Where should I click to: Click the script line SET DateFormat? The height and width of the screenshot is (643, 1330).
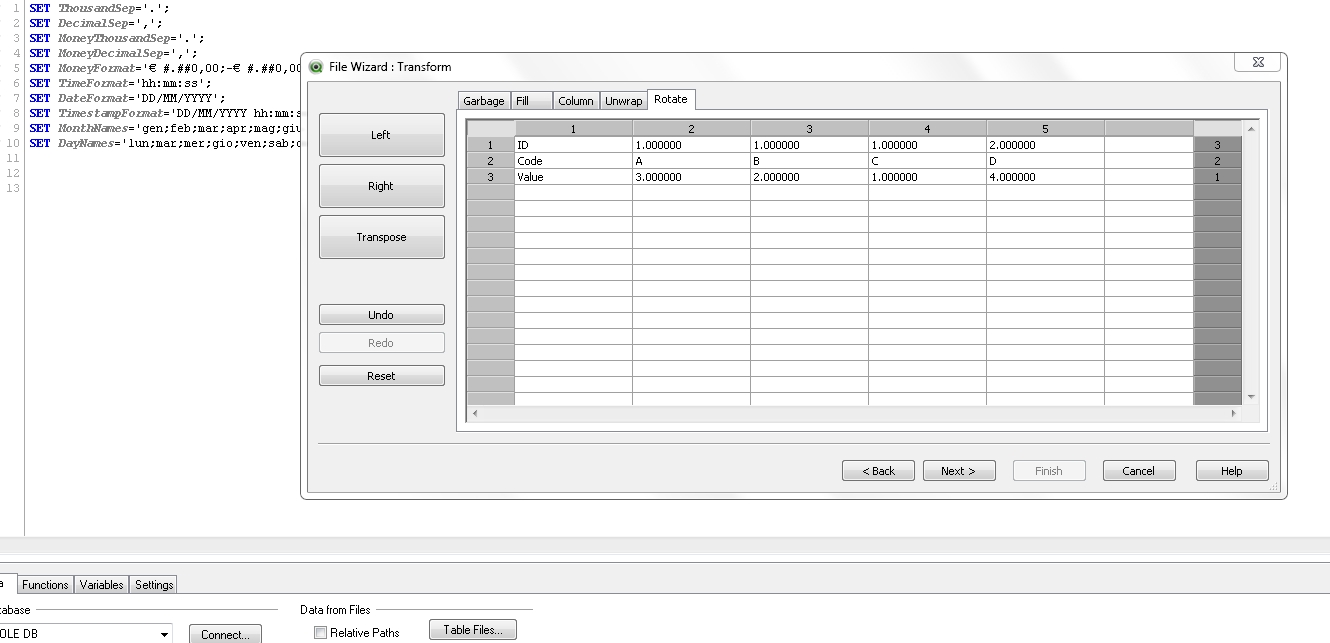click(125, 98)
